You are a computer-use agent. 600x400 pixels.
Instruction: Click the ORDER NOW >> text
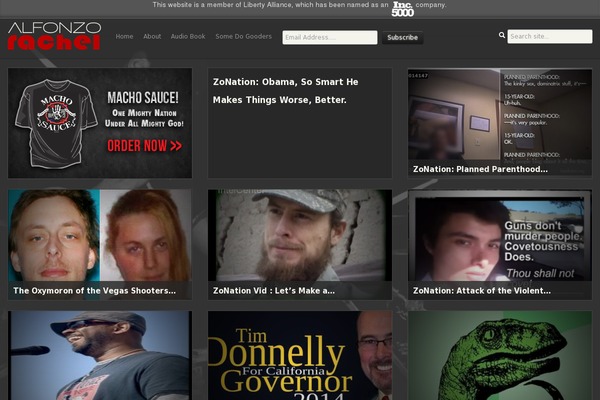(144, 146)
